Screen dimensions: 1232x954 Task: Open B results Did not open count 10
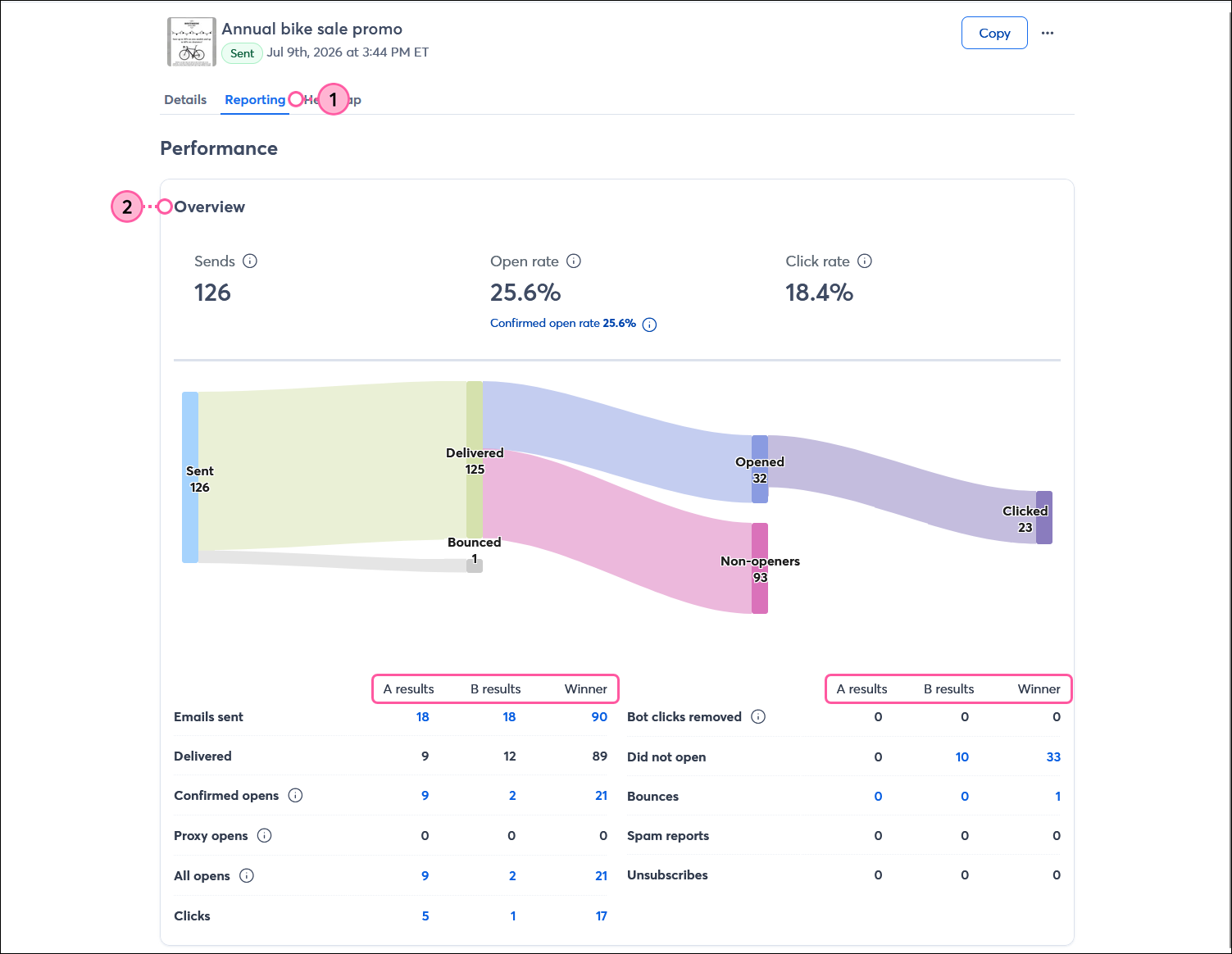(x=962, y=756)
